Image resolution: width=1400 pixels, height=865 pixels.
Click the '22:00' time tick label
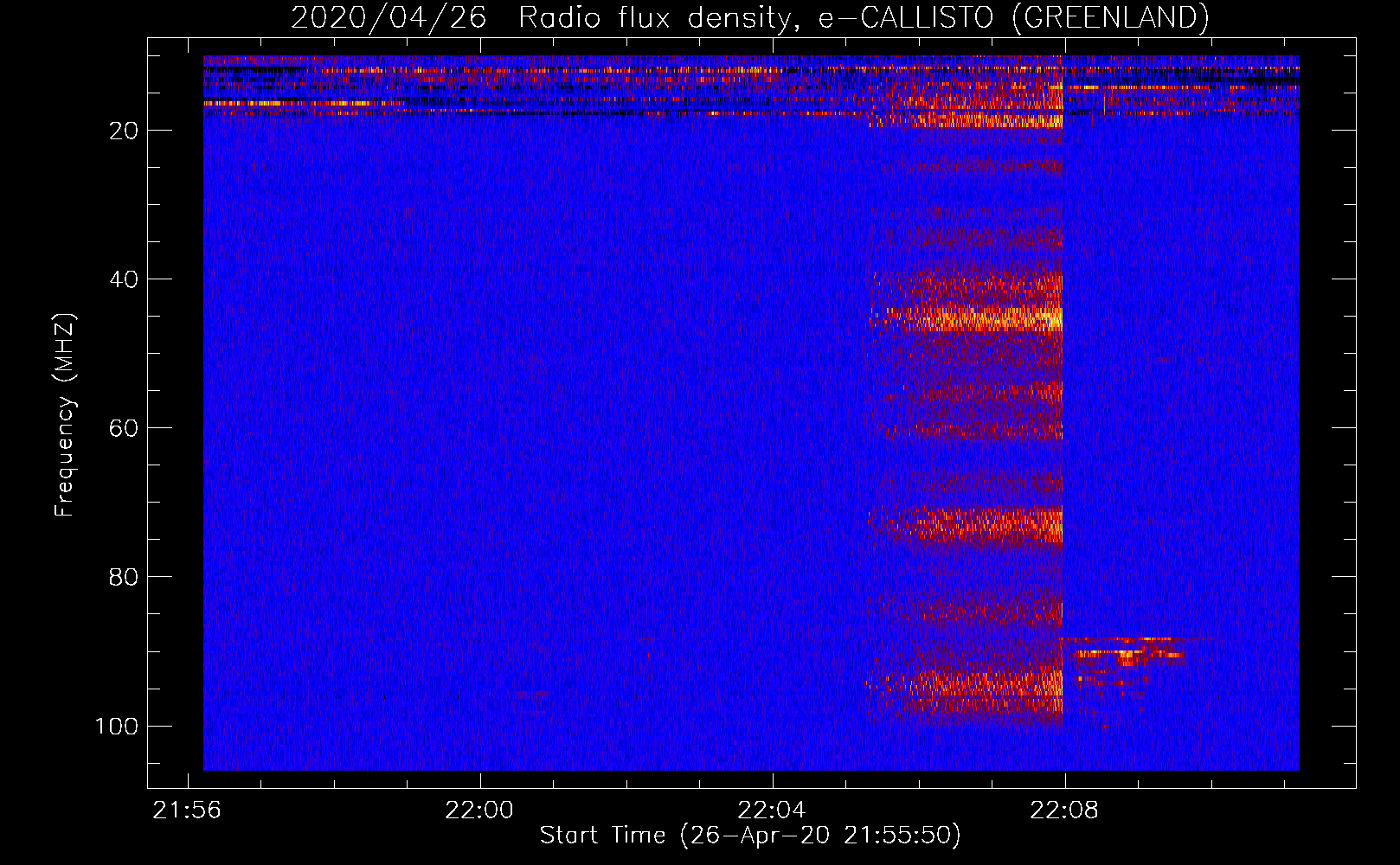pos(479,811)
